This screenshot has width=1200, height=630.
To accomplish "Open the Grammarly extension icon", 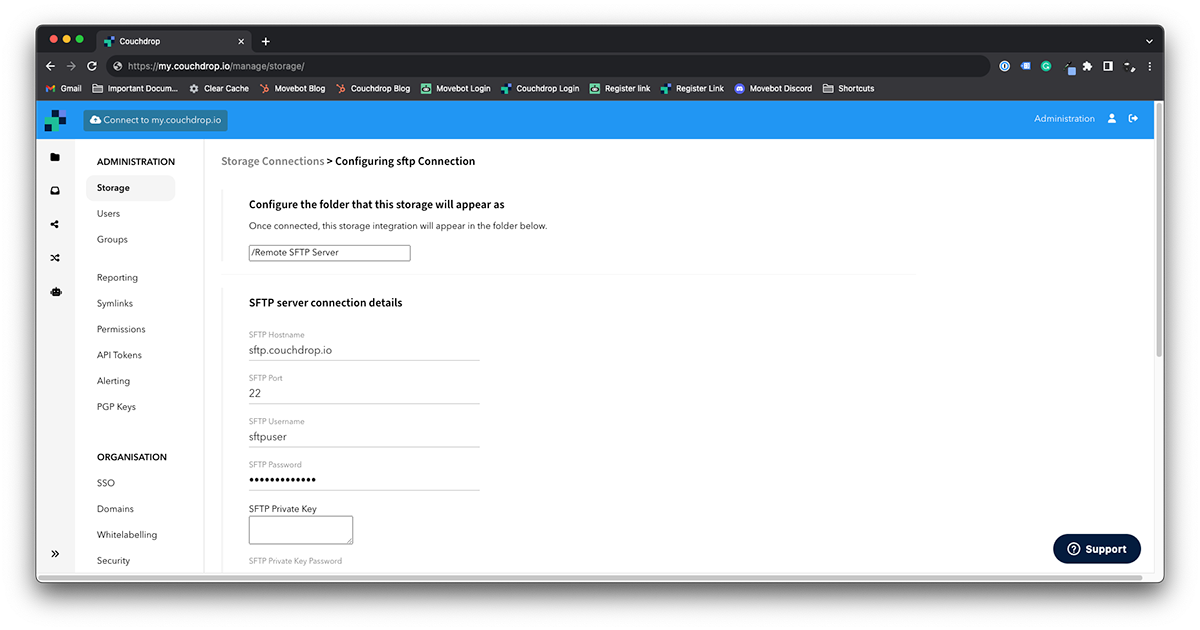I will (1046, 65).
